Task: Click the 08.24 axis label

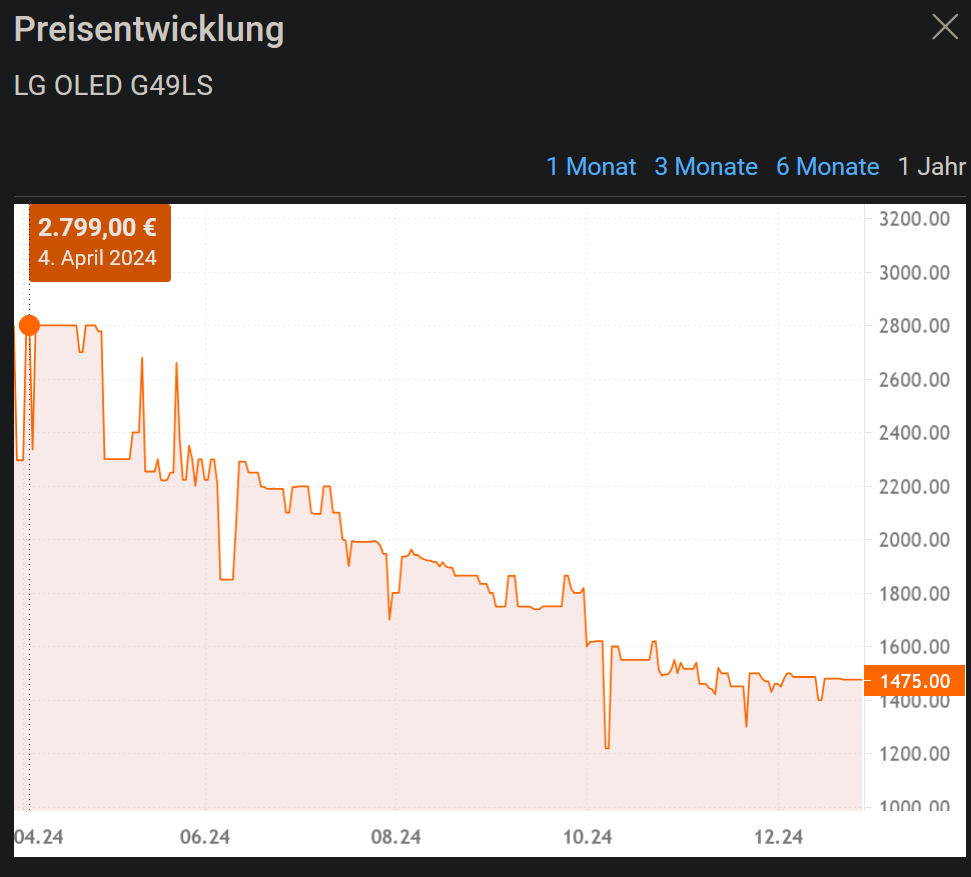Action: (396, 837)
